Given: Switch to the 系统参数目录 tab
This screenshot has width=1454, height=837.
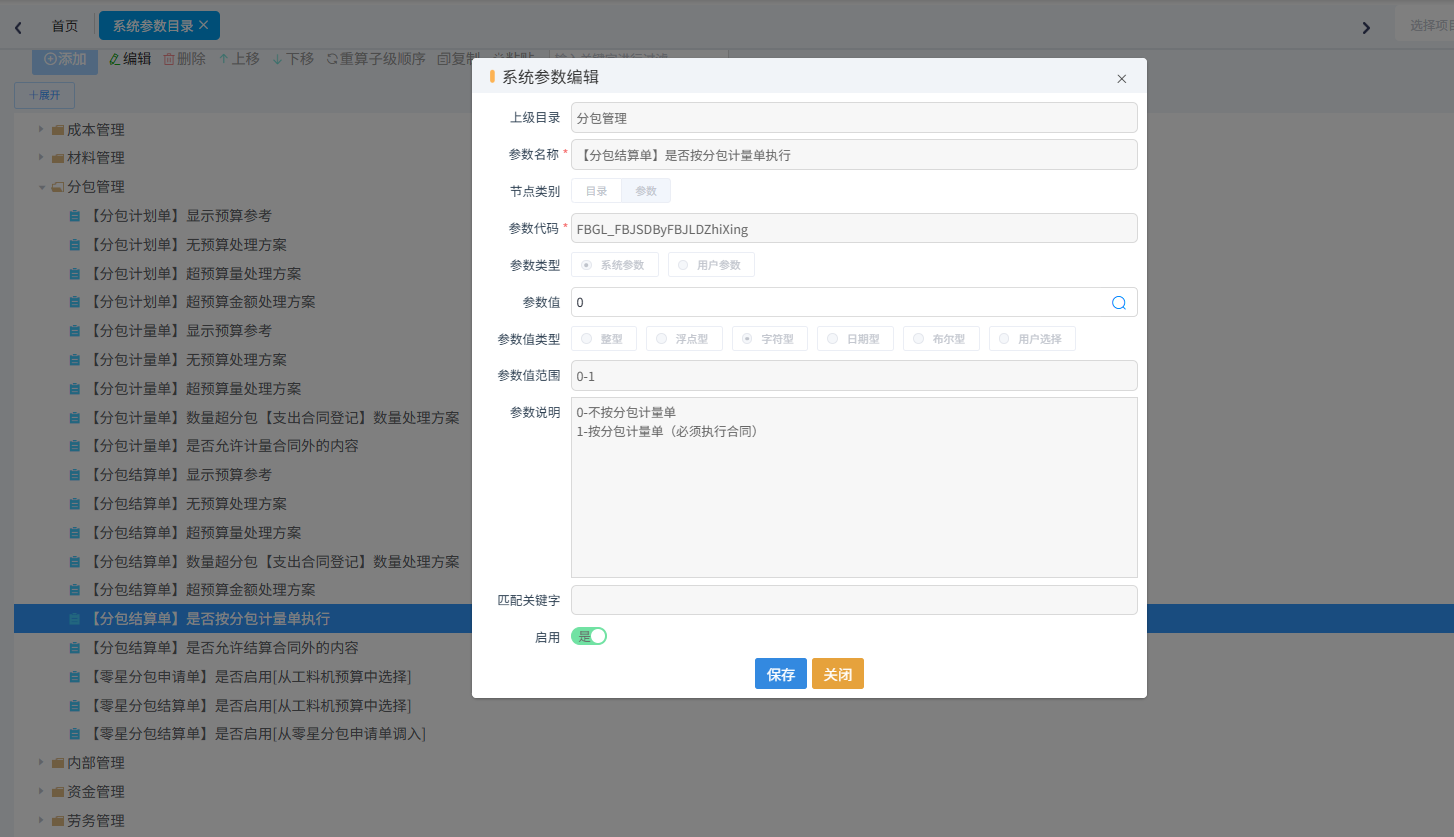Looking at the screenshot, I should pos(159,25).
